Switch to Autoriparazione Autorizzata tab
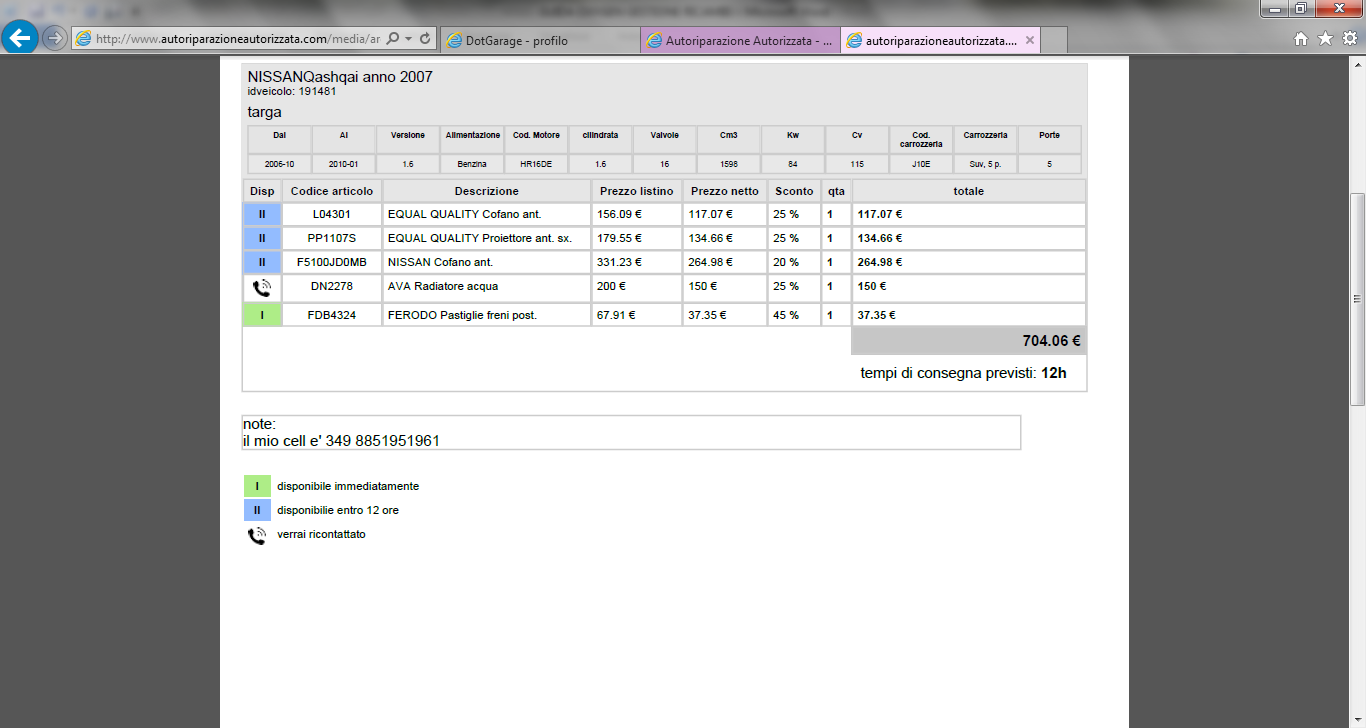This screenshot has width=1366, height=728. coord(740,40)
